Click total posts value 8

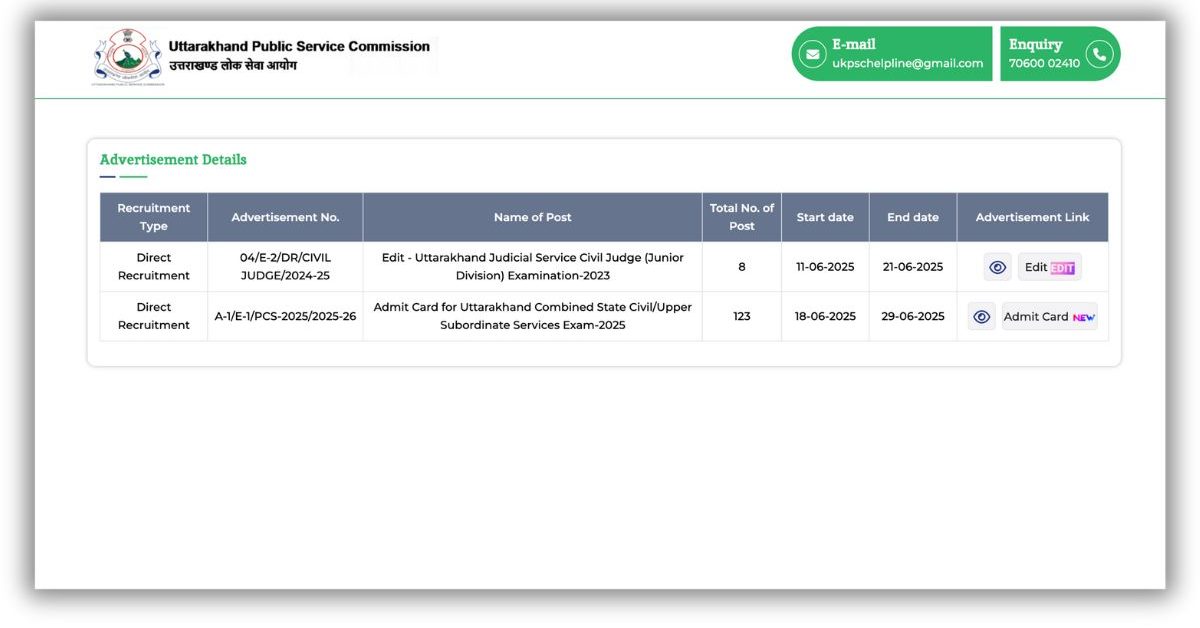tap(742, 267)
